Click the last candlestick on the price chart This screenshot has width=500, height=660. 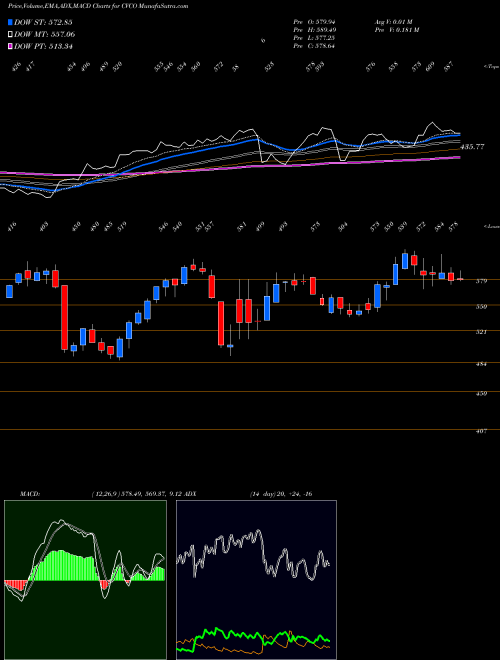[x=460, y=279]
